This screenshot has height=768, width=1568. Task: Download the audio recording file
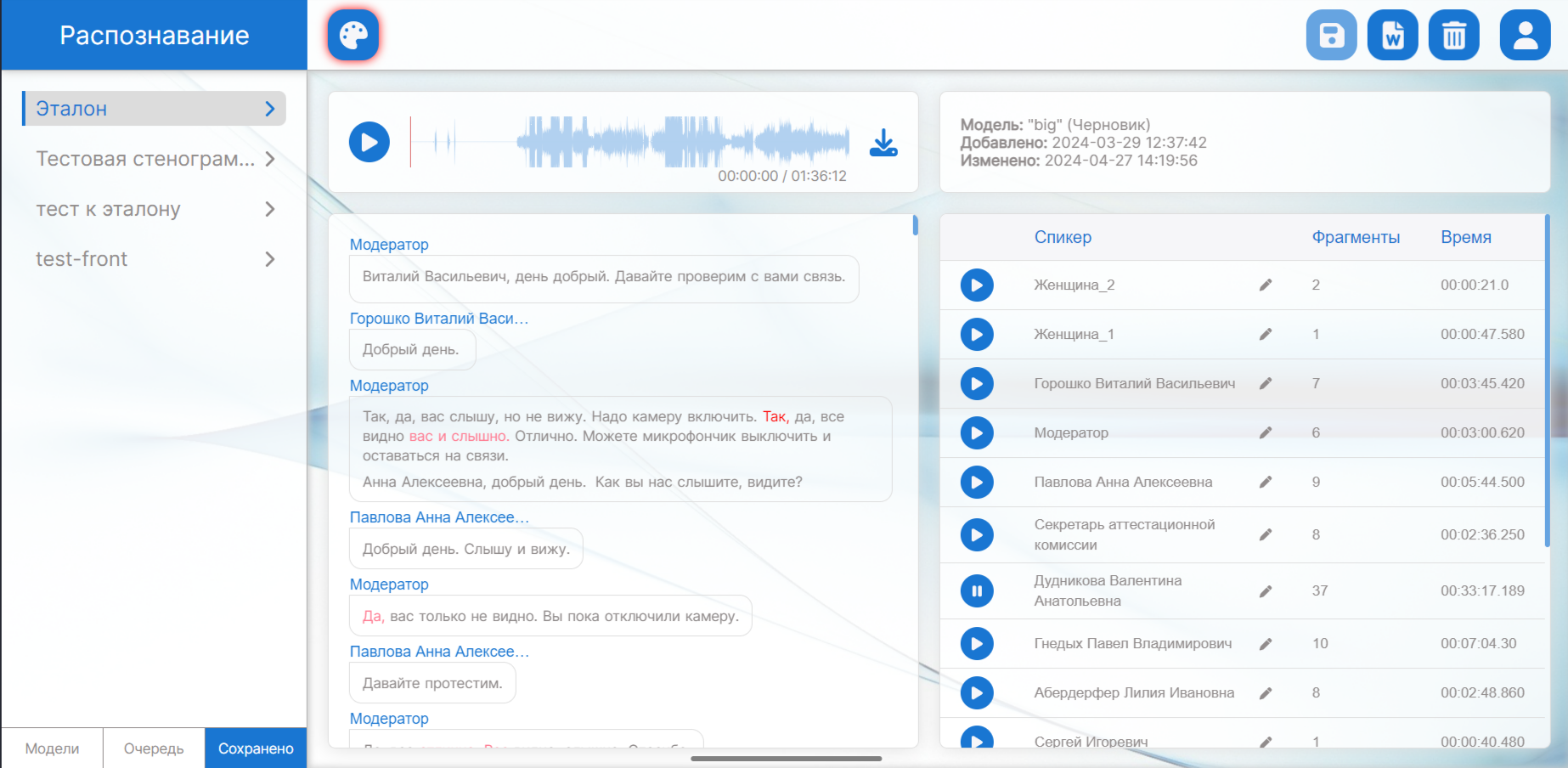[883, 143]
